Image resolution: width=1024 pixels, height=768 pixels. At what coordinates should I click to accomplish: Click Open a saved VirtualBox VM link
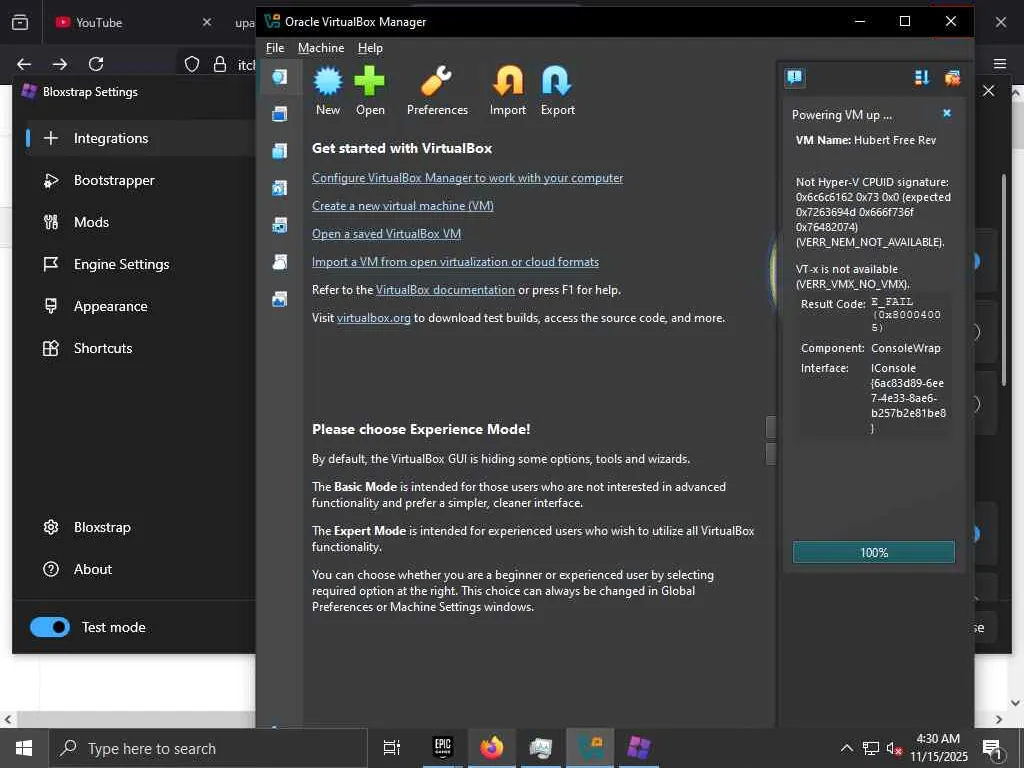click(x=386, y=234)
